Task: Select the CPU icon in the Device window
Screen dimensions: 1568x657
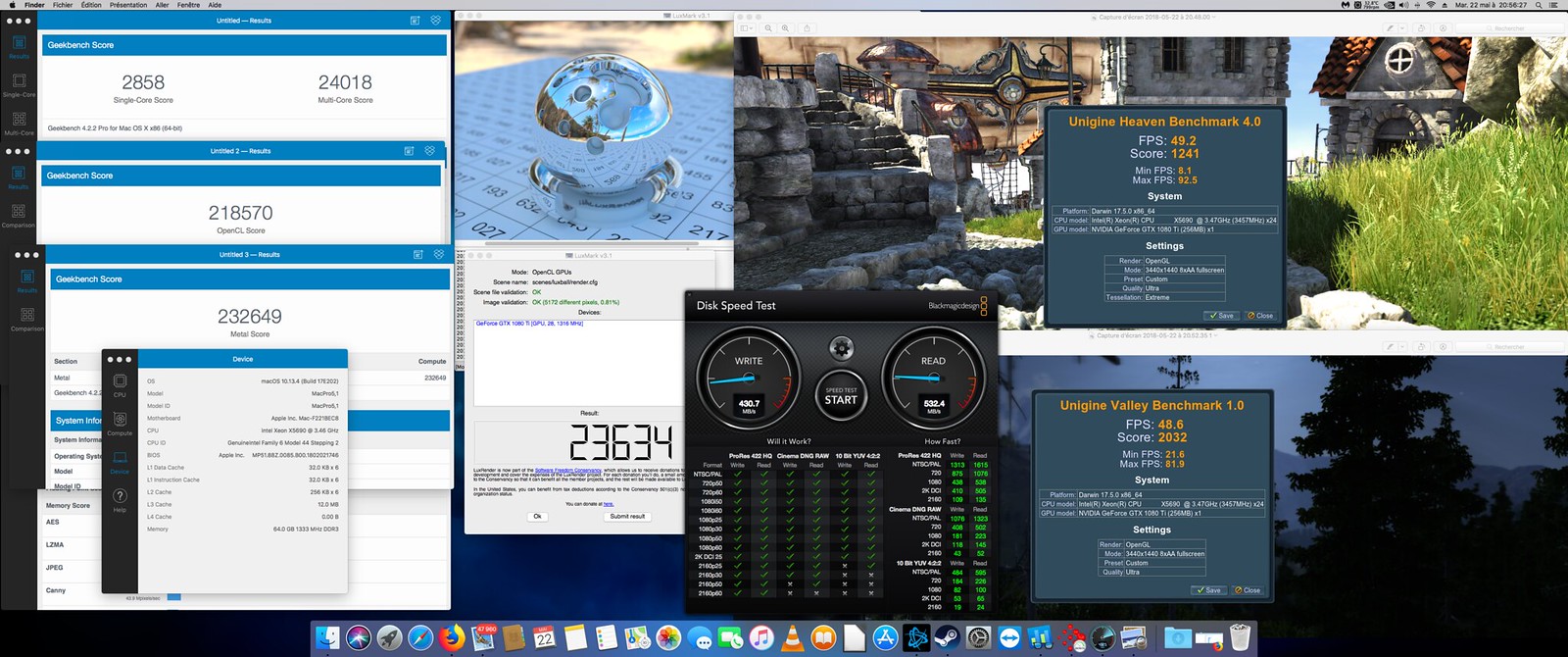Action: [x=120, y=384]
